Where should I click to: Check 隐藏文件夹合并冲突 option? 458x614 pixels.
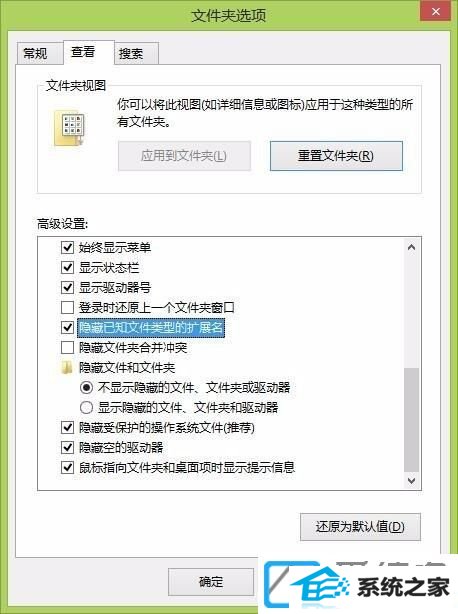(67, 347)
